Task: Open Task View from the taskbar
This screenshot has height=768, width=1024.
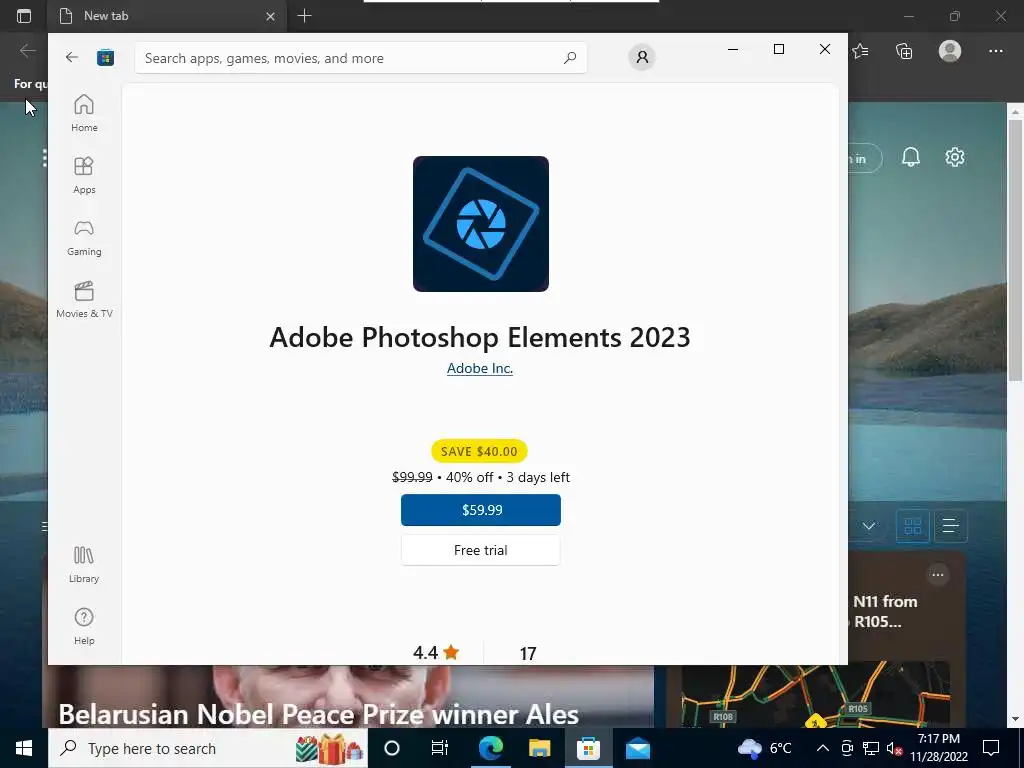Action: (x=440, y=748)
